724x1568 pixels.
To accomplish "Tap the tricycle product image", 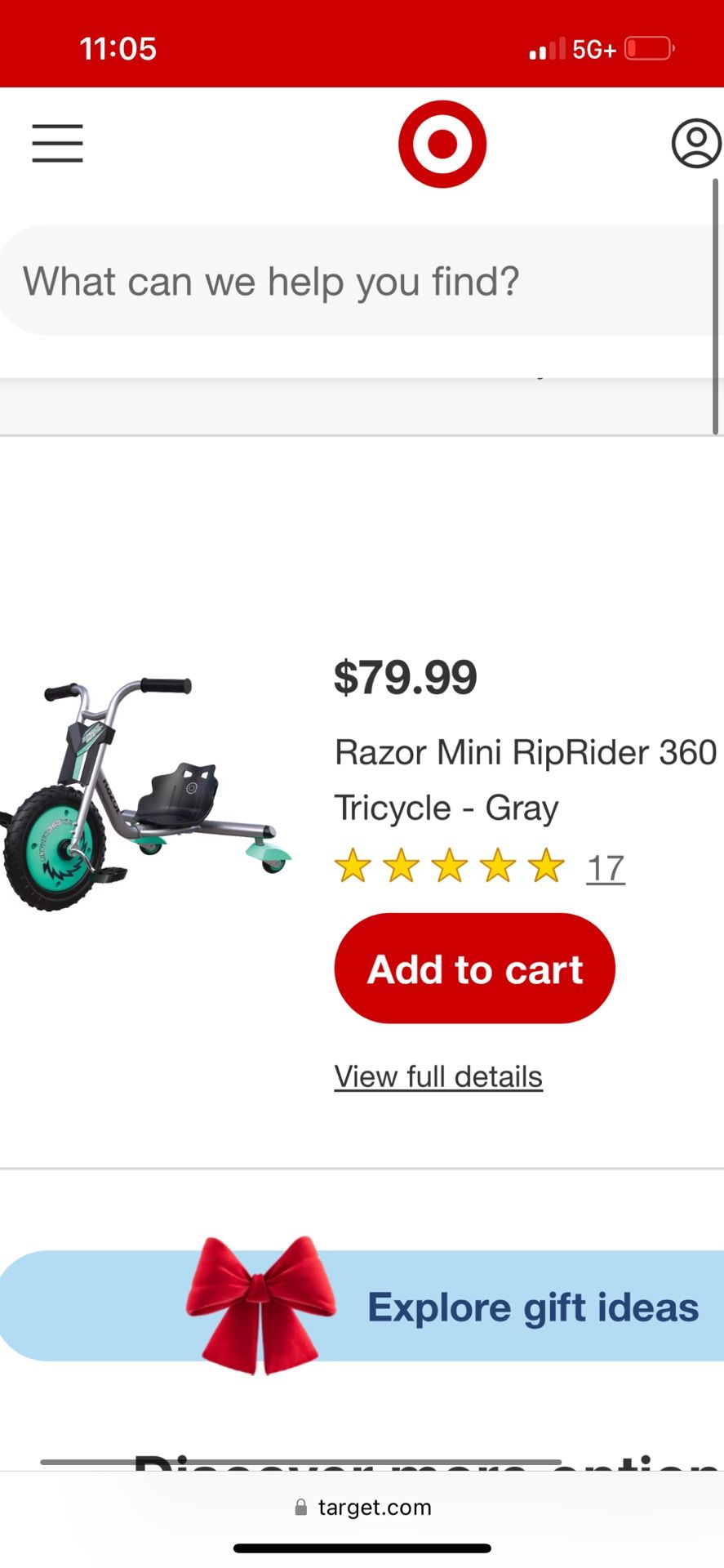I will (145, 794).
